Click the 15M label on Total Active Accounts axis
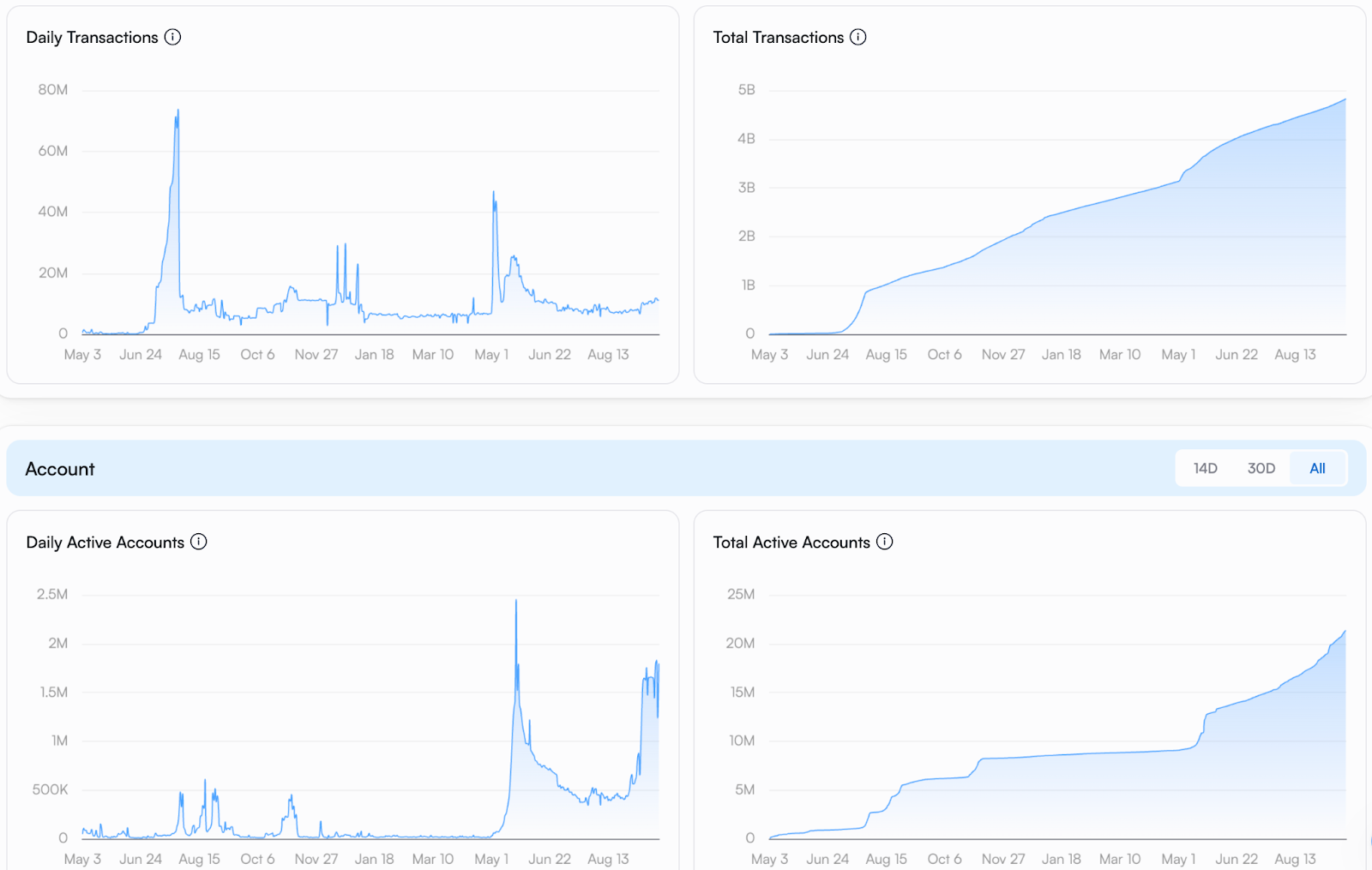 tap(743, 693)
